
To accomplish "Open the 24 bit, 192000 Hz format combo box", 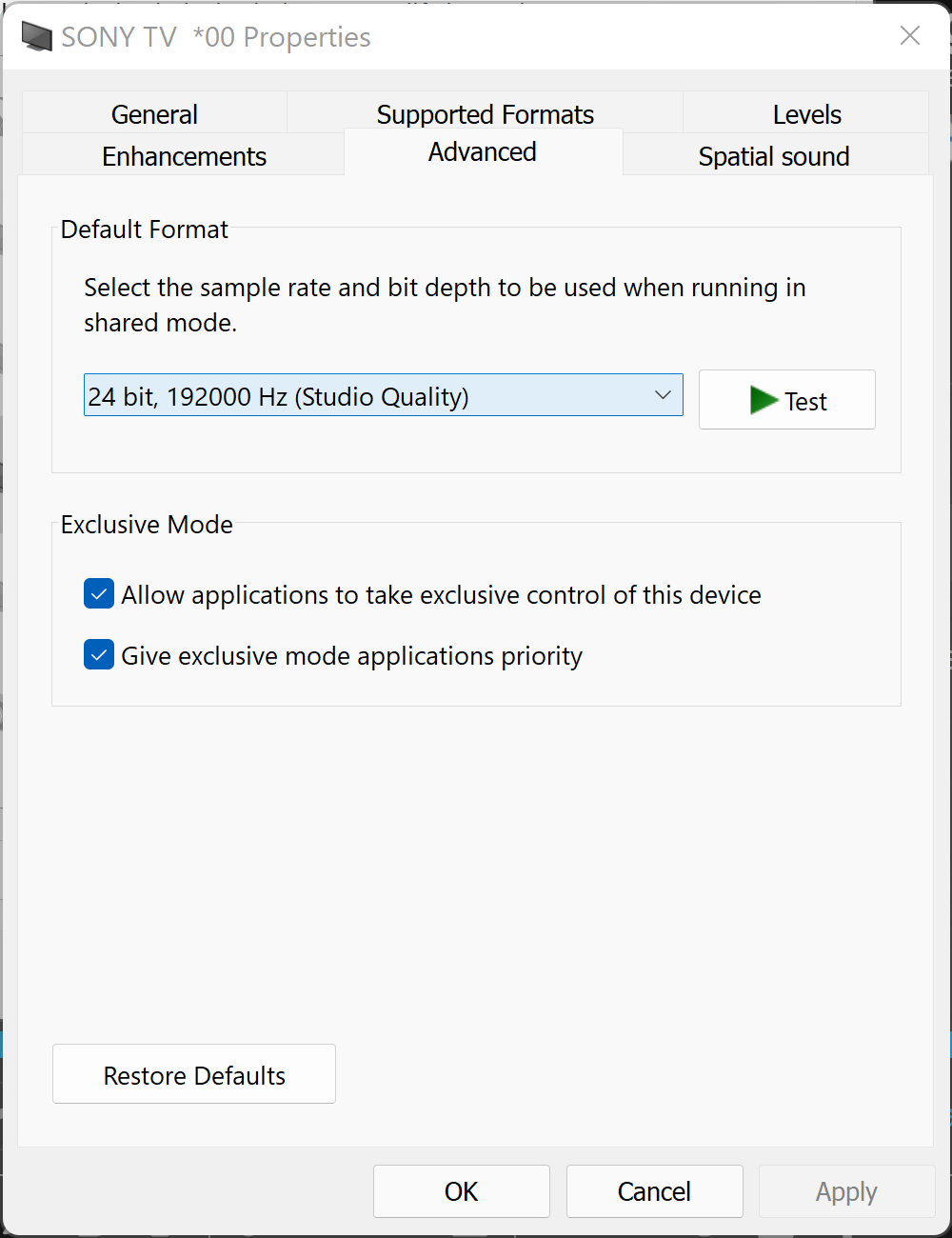I will [384, 395].
